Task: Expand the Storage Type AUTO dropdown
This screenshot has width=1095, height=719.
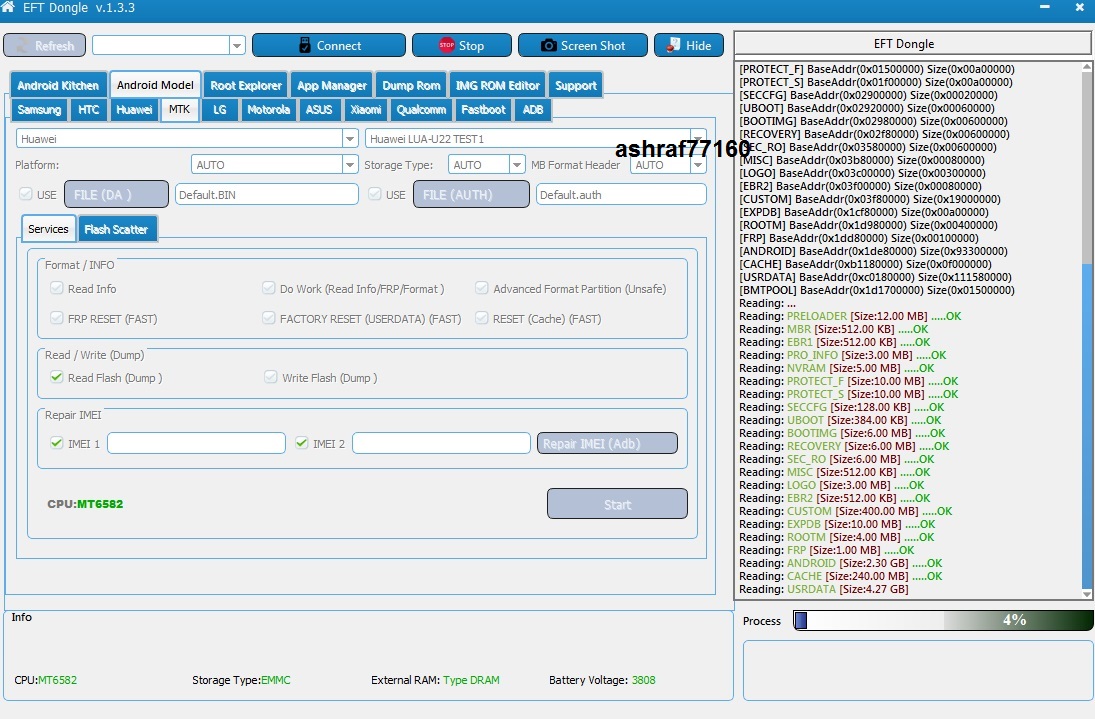Action: pyautogui.click(x=517, y=164)
